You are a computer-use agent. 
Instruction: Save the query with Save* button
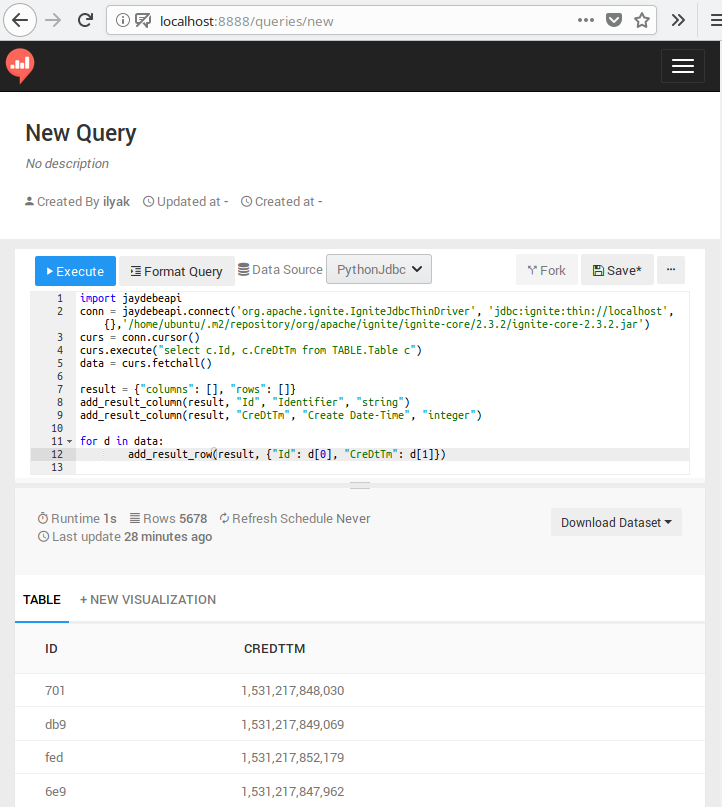pyautogui.click(x=617, y=270)
